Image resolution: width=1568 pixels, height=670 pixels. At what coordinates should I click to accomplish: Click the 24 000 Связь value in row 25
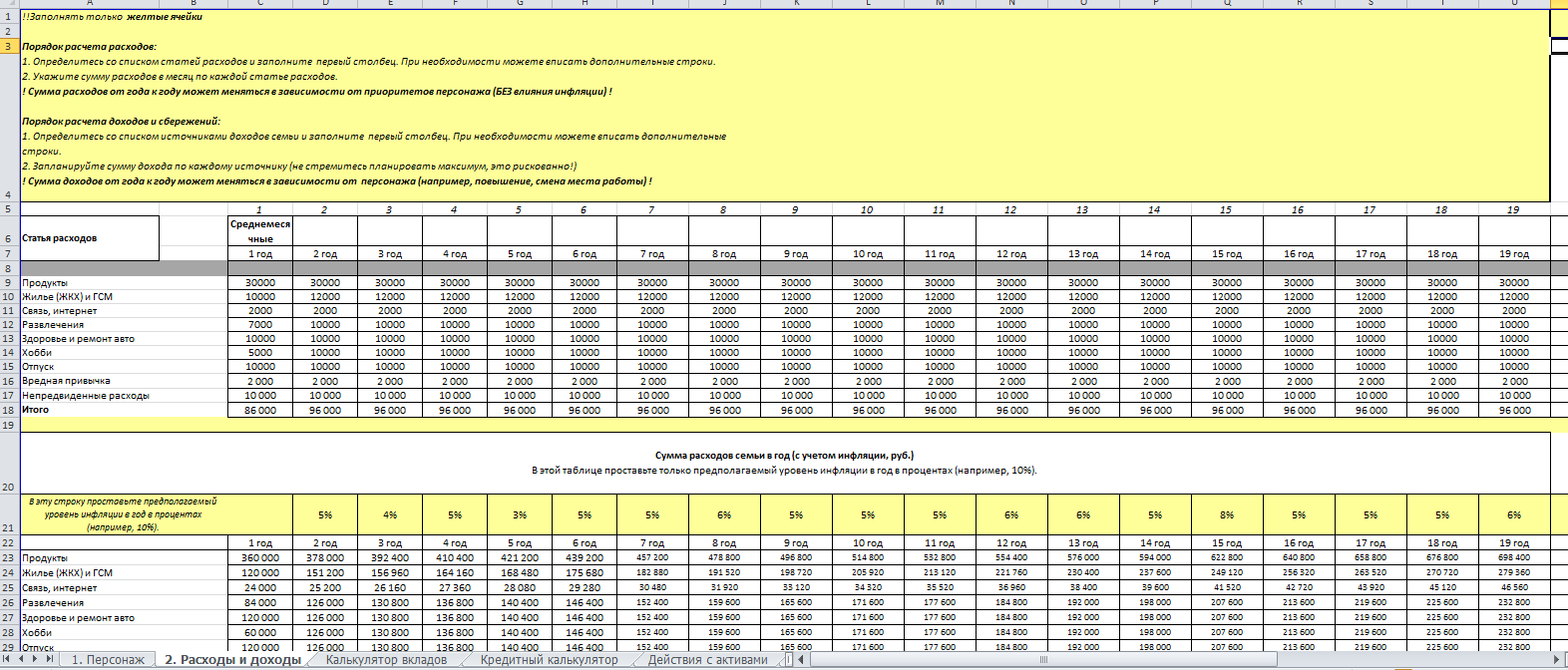260,588
